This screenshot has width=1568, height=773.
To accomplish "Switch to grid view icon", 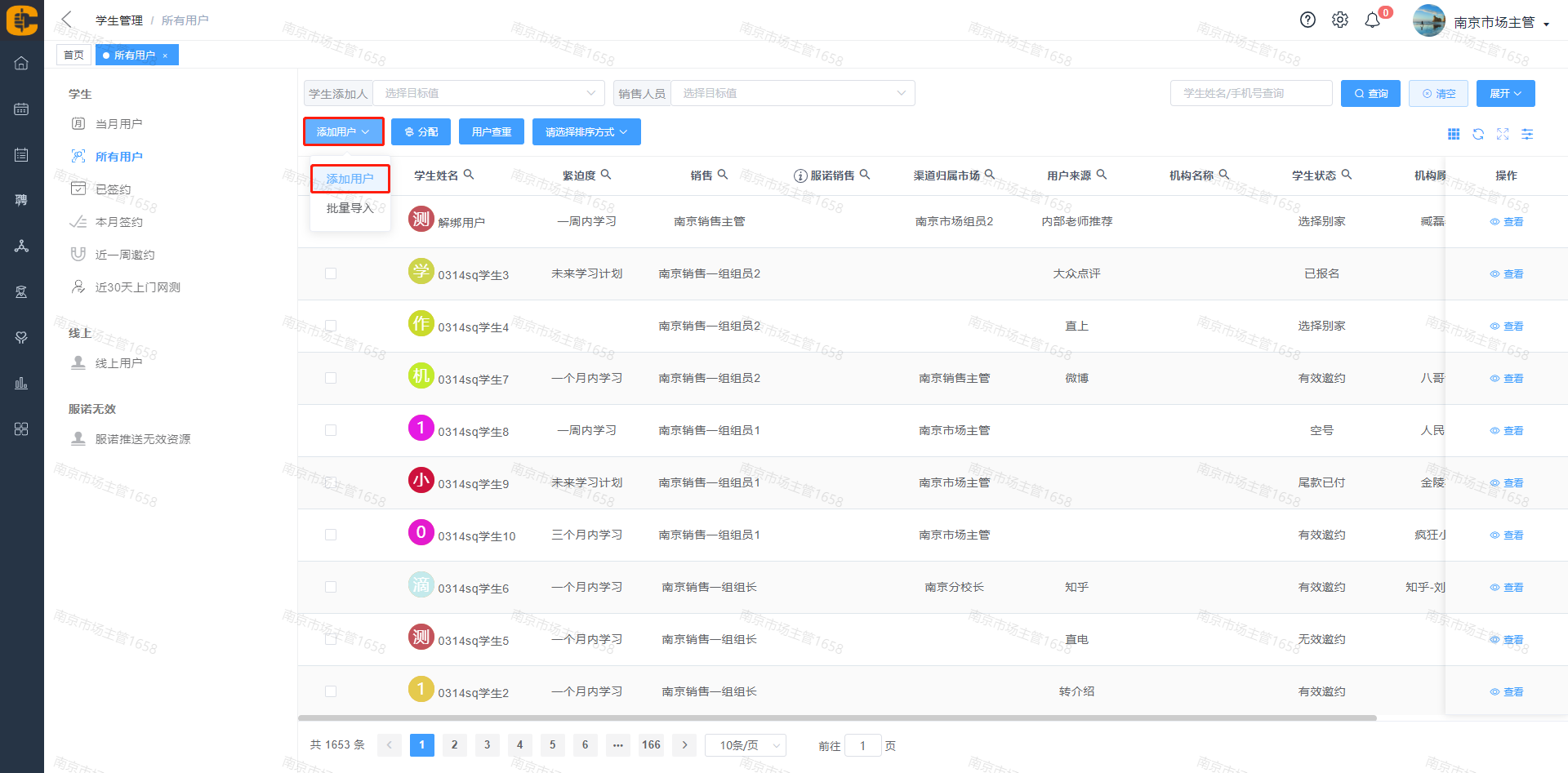I will pyautogui.click(x=1454, y=134).
